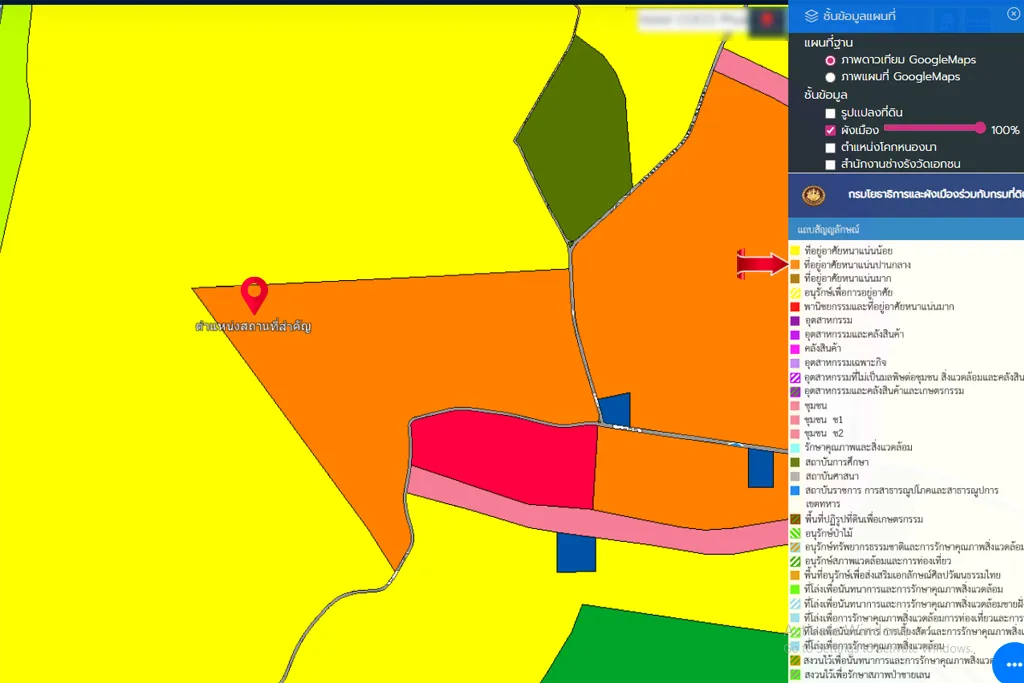Click the blue สถาบันราชการ legend swatch
The height and width of the screenshot is (683, 1024).
(x=795, y=490)
